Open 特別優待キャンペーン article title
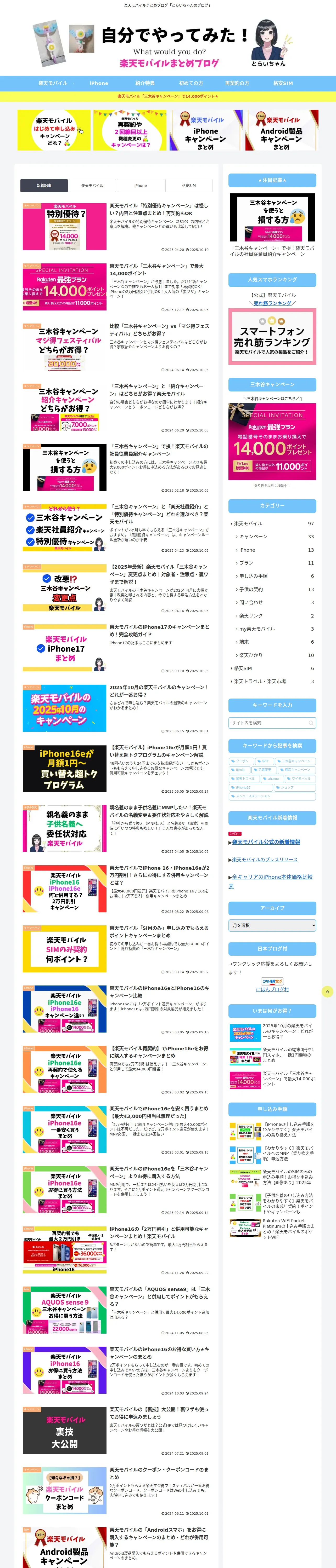The height and width of the screenshot is (1568, 336). point(159,209)
